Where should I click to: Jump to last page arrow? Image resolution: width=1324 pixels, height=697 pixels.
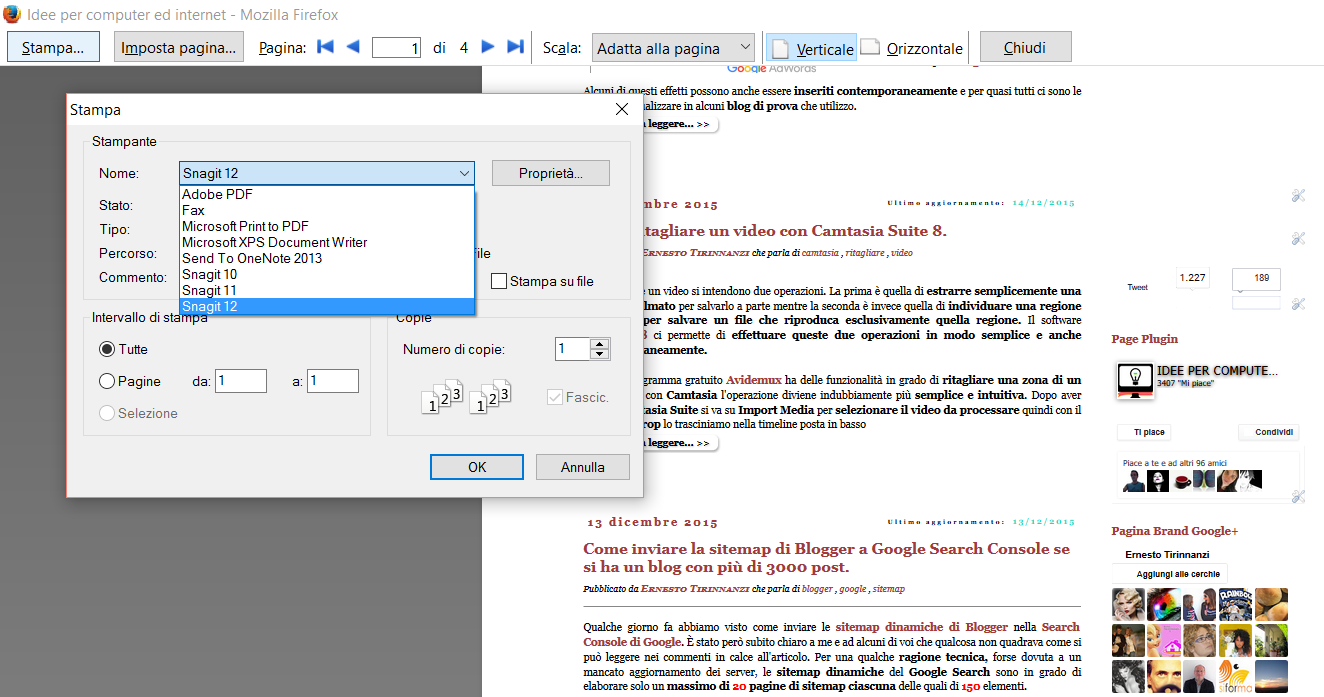(x=516, y=47)
